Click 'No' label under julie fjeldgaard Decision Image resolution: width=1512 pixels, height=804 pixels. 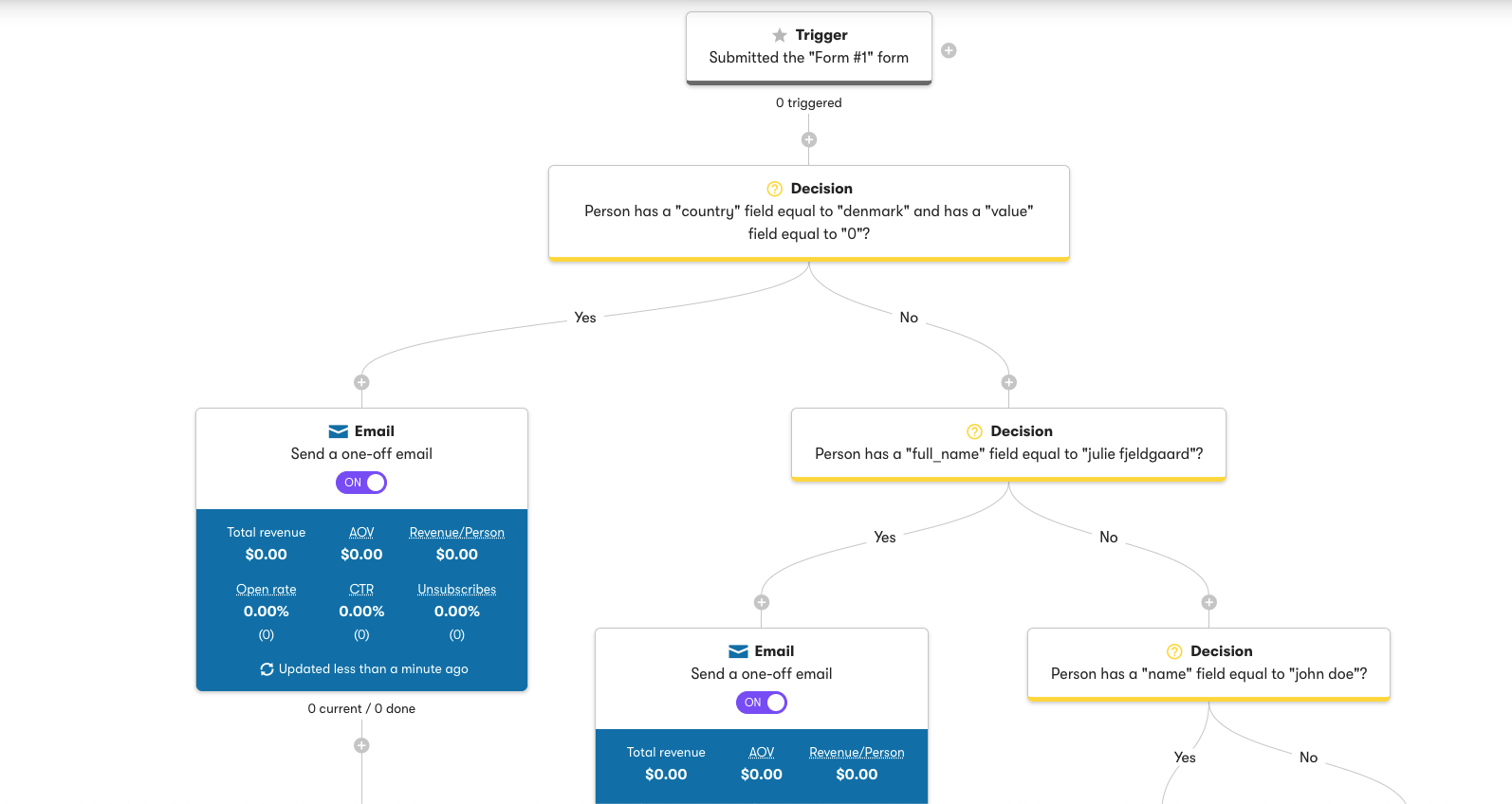coord(1109,538)
